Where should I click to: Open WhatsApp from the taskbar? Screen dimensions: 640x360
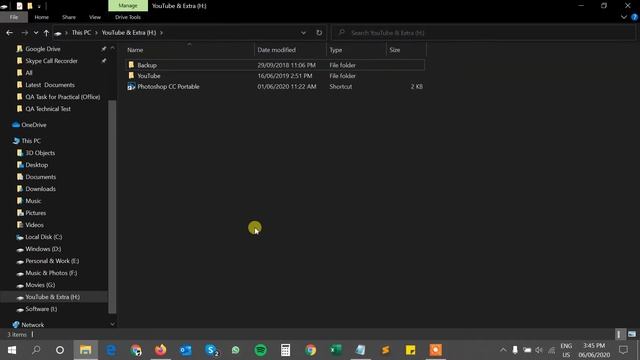click(x=236, y=350)
